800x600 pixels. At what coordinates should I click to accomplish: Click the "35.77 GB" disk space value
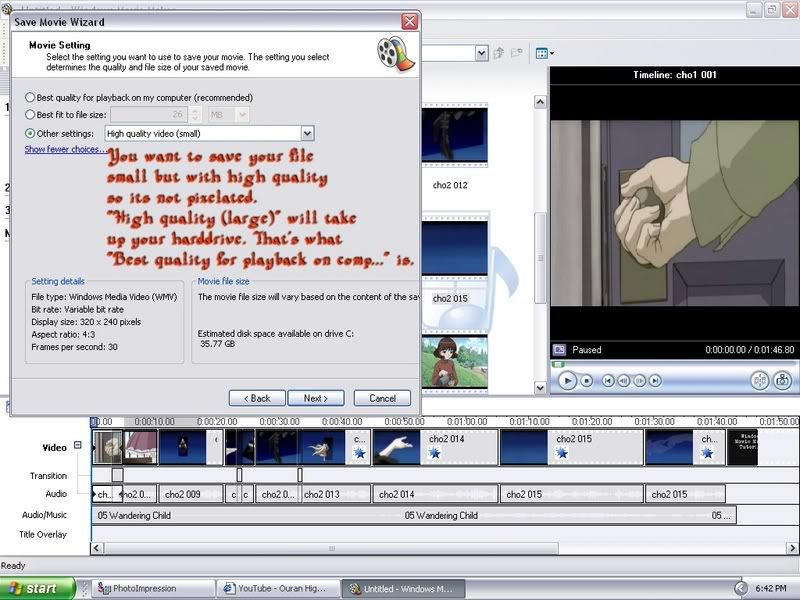coord(217,344)
